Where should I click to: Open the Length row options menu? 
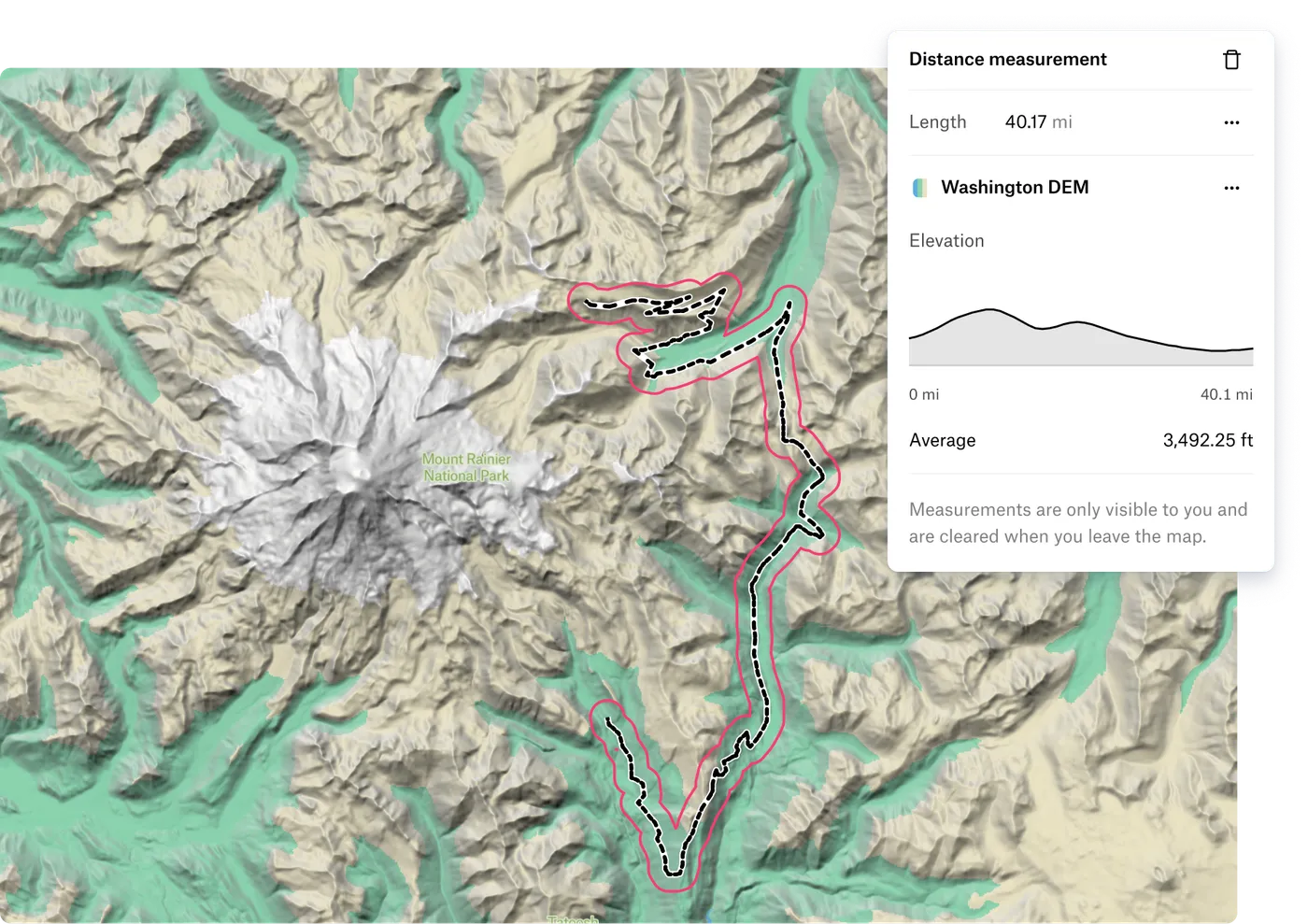(x=1231, y=122)
